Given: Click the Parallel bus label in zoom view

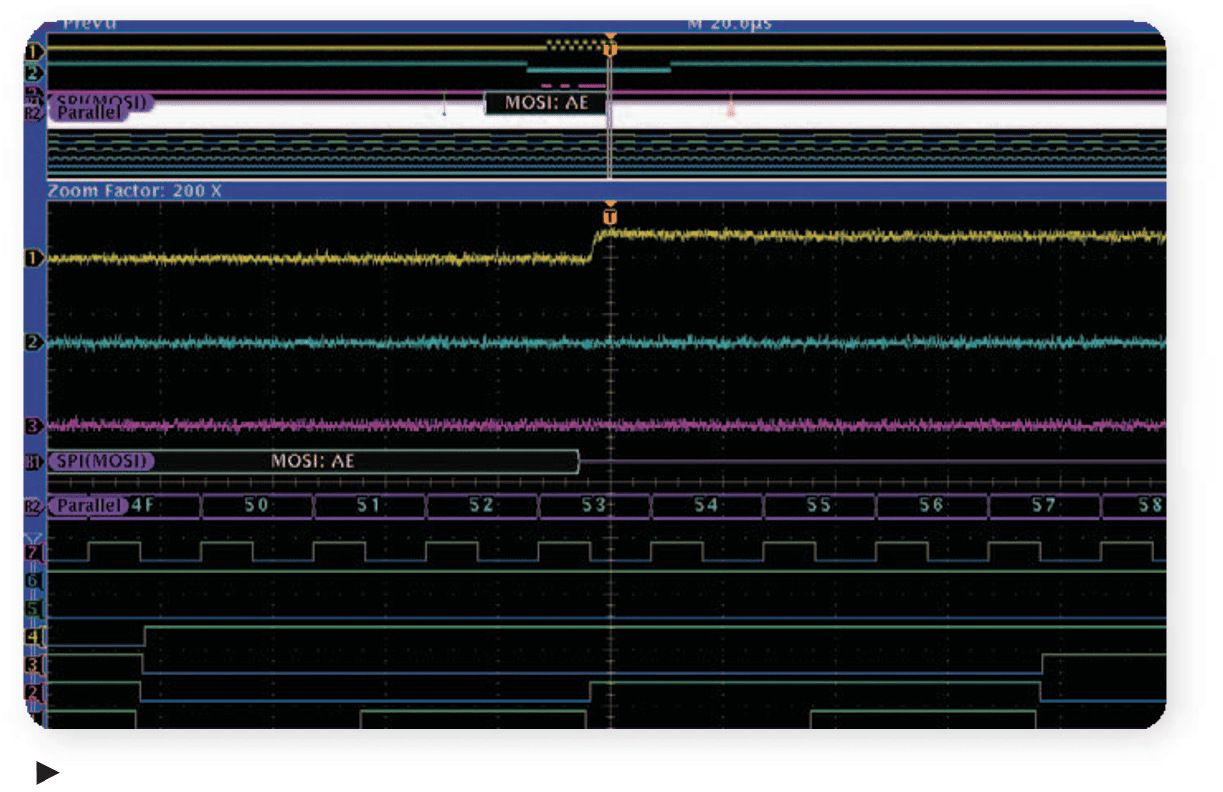Looking at the screenshot, I should pyautogui.click(x=88, y=506).
